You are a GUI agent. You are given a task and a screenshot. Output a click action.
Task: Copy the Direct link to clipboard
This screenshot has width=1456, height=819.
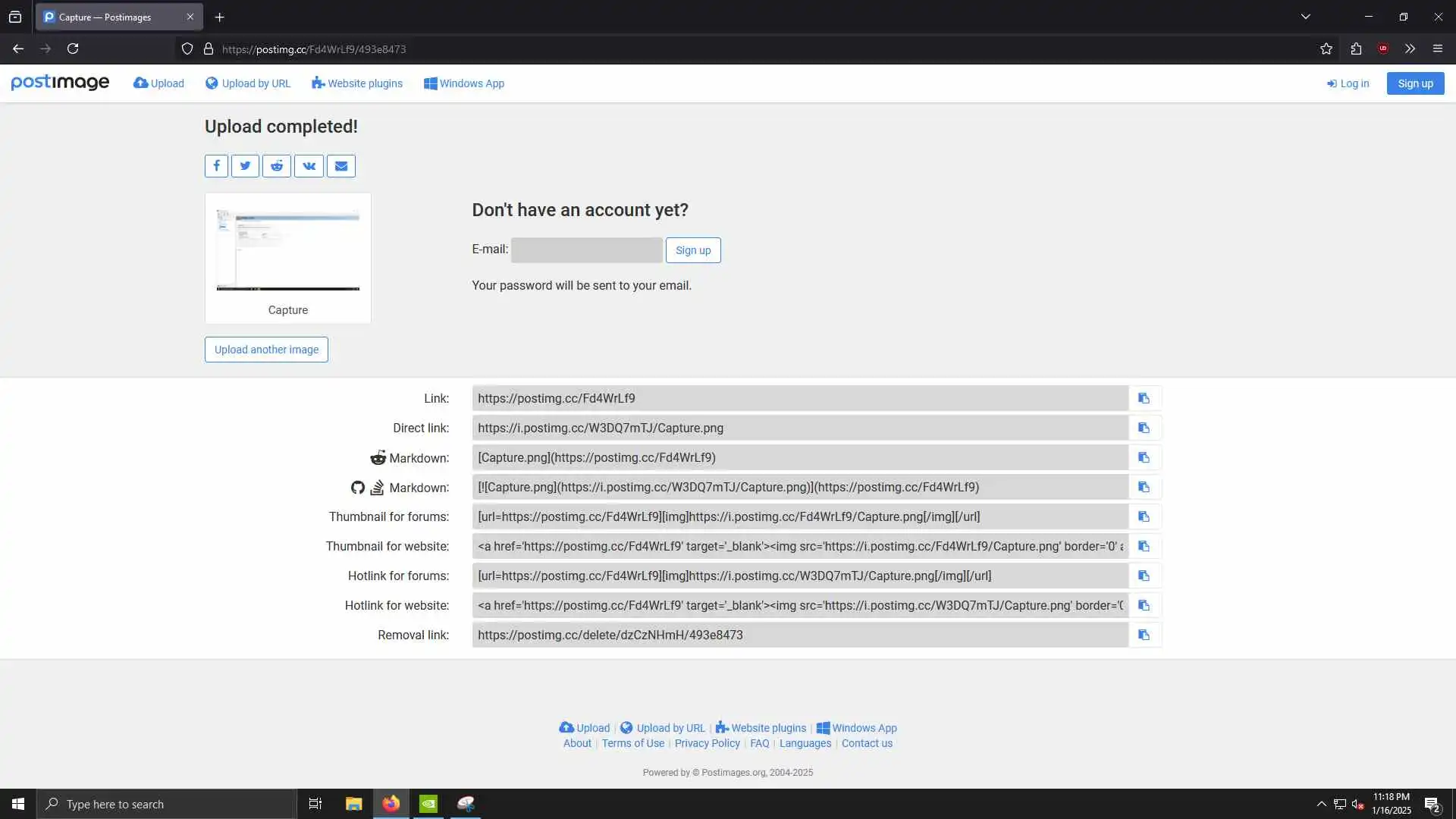(x=1144, y=428)
